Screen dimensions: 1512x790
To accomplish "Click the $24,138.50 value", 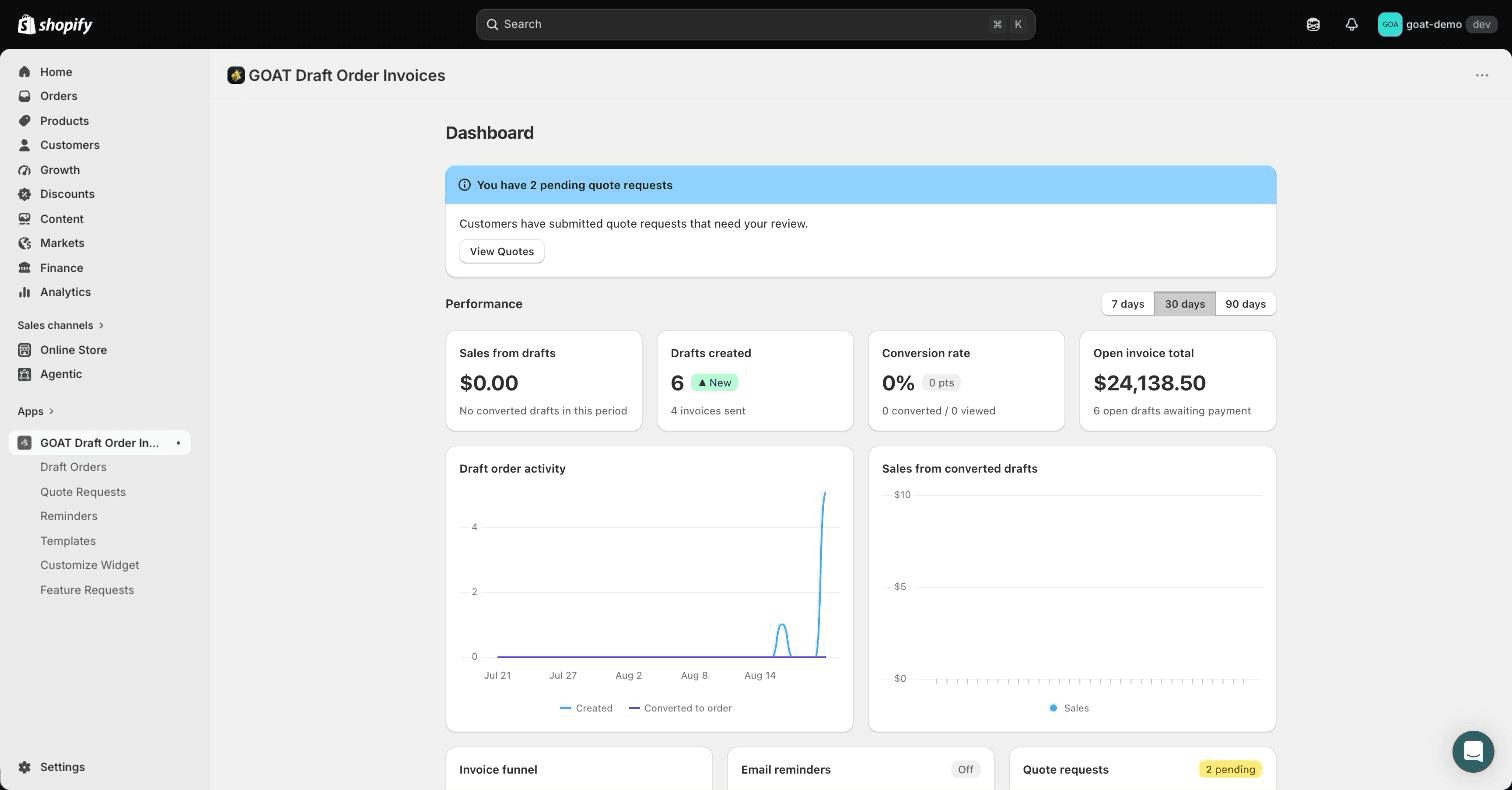I will click(x=1150, y=383).
